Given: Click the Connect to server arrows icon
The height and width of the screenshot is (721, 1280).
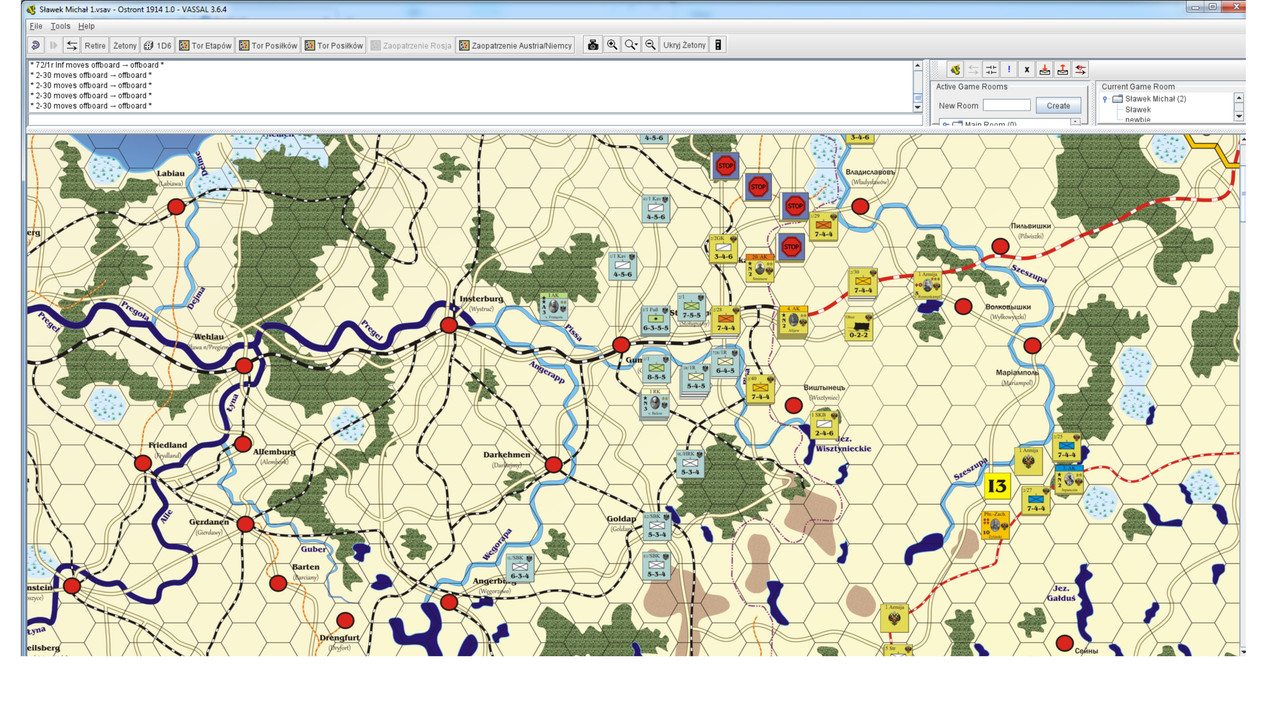Looking at the screenshot, I should [x=72, y=45].
